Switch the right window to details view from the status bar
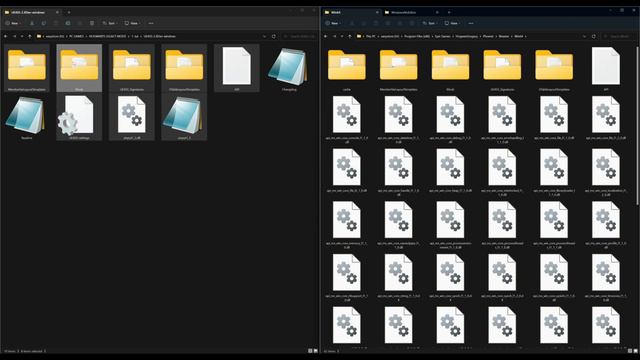Viewport: 640px width, 360px height. pos(630,351)
